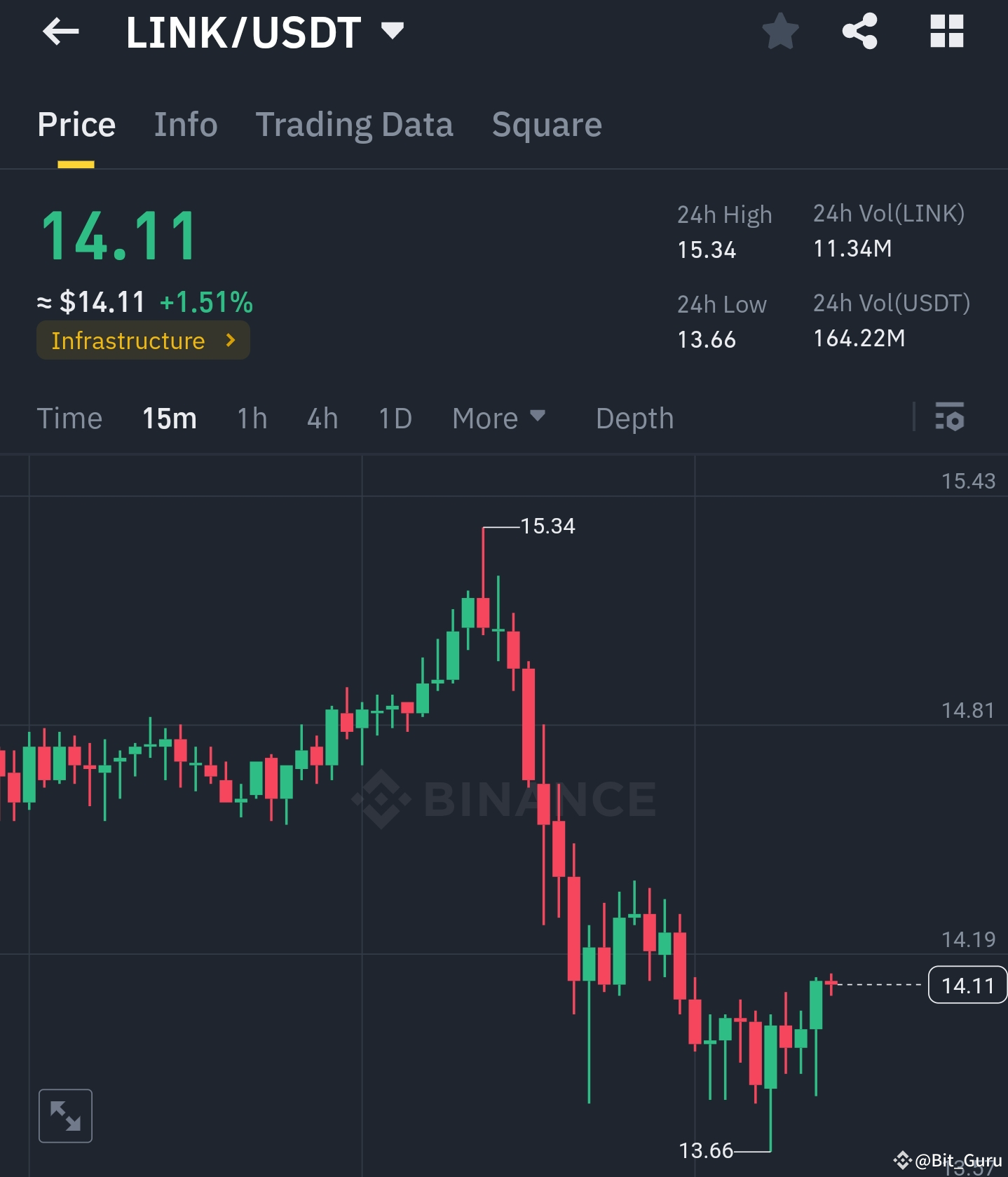The height and width of the screenshot is (1177, 1008).
Task: Expand the More timeframes dropdown
Action: tap(499, 418)
